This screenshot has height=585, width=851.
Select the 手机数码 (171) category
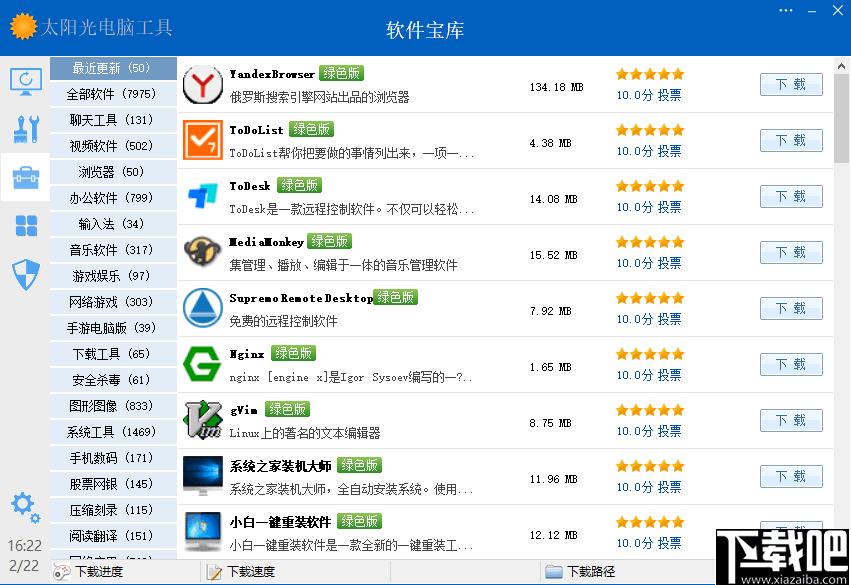[x=113, y=459]
